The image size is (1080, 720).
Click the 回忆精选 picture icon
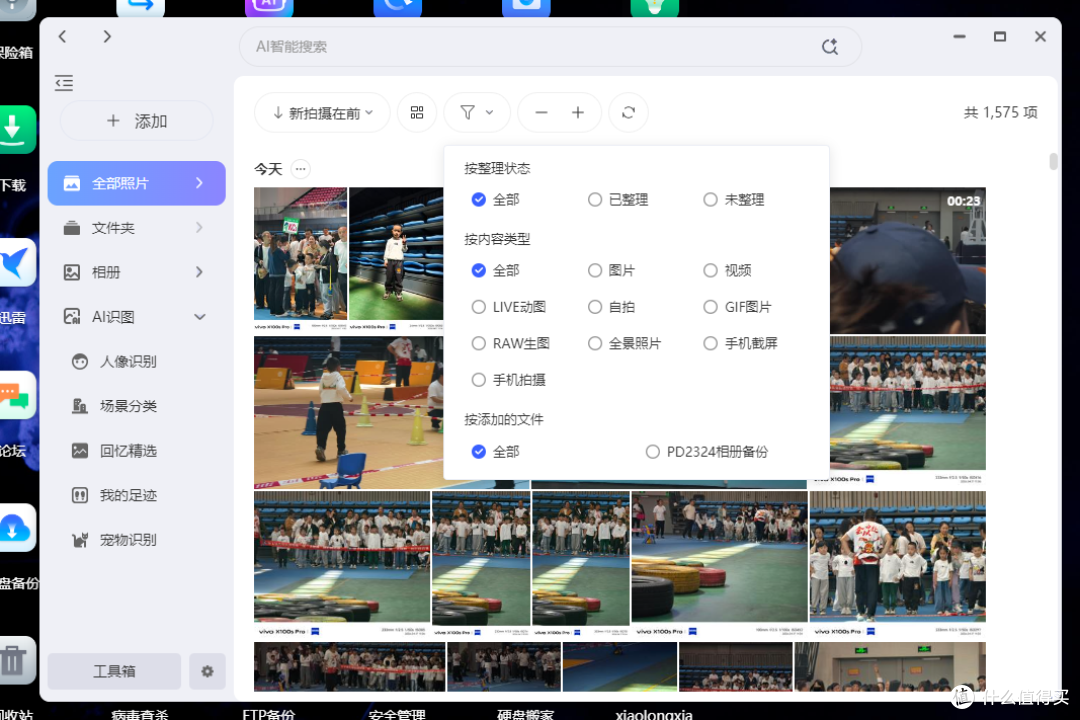point(80,451)
